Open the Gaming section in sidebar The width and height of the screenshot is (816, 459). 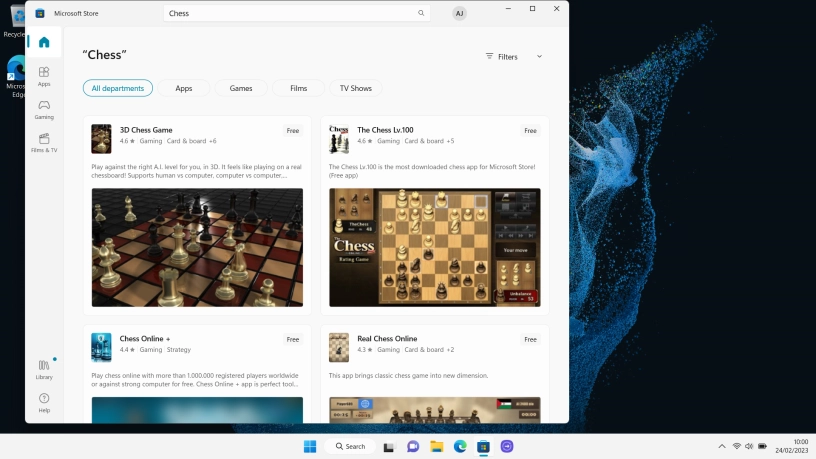pos(44,109)
